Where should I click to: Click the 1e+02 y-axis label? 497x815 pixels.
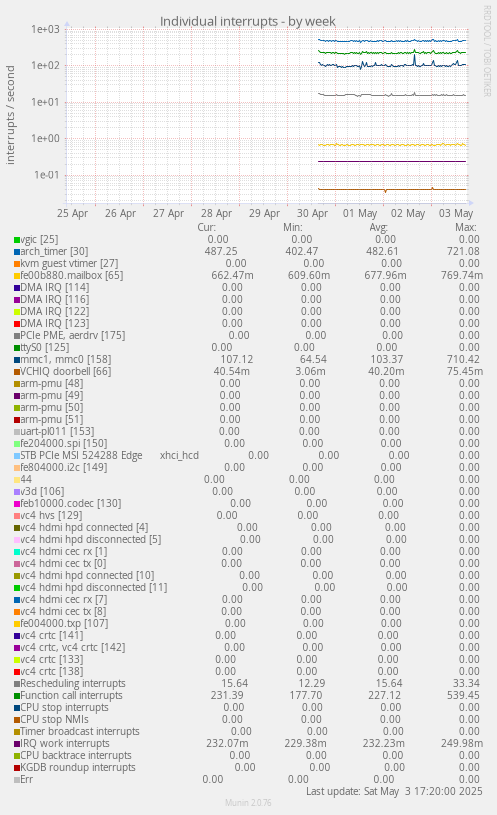45,65
